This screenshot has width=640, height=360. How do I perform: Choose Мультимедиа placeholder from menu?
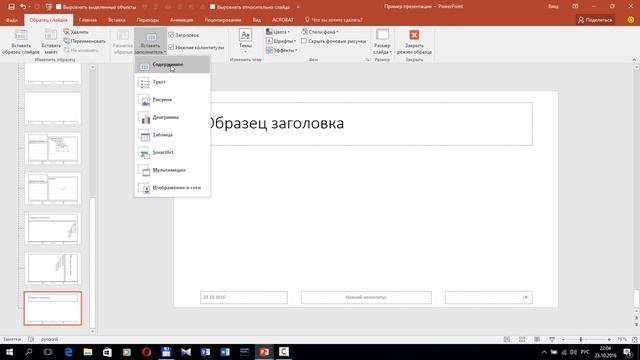(172, 170)
